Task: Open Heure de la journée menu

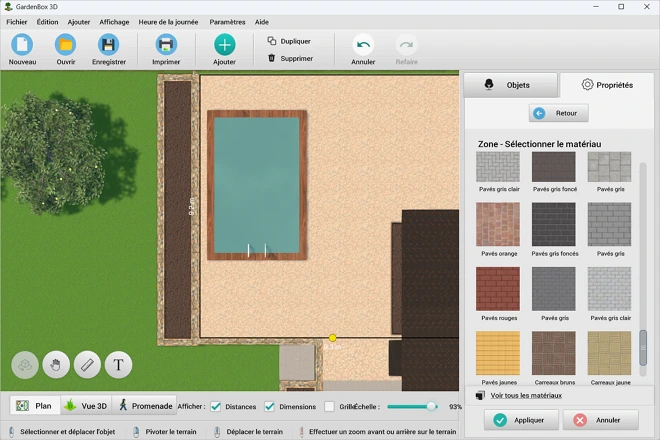Action: (x=168, y=22)
